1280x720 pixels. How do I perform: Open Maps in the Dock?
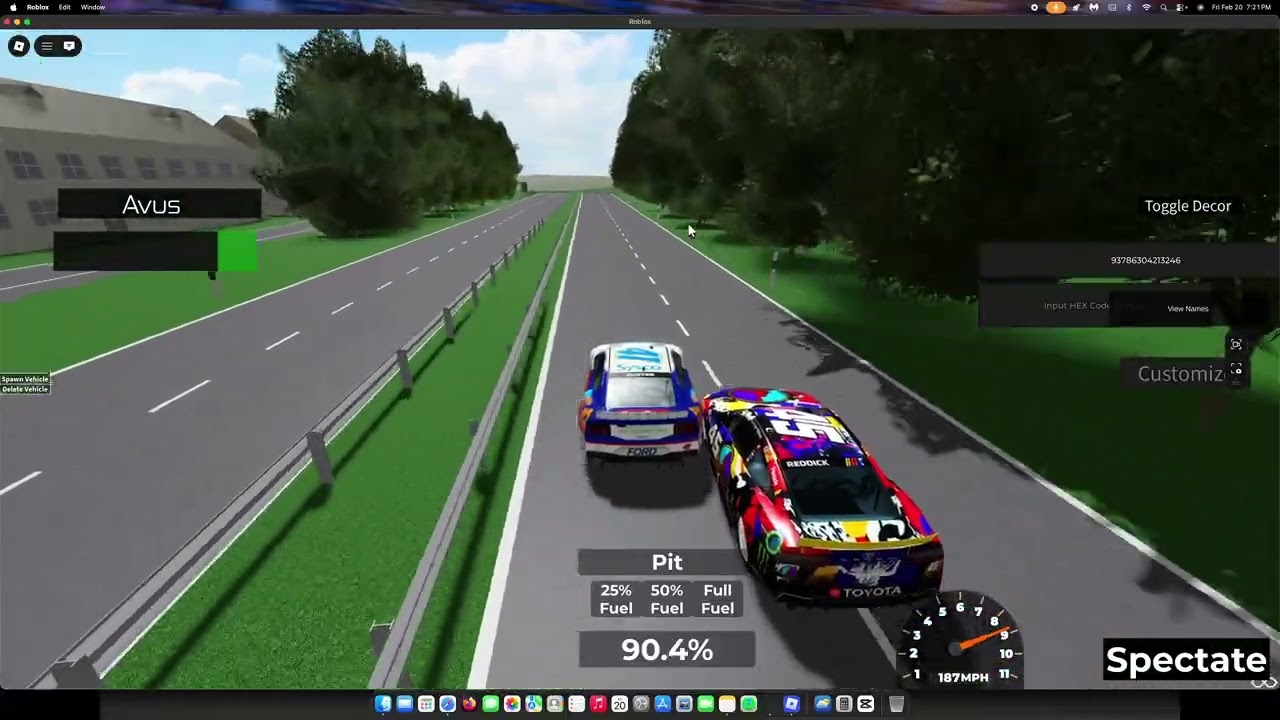pos(534,704)
